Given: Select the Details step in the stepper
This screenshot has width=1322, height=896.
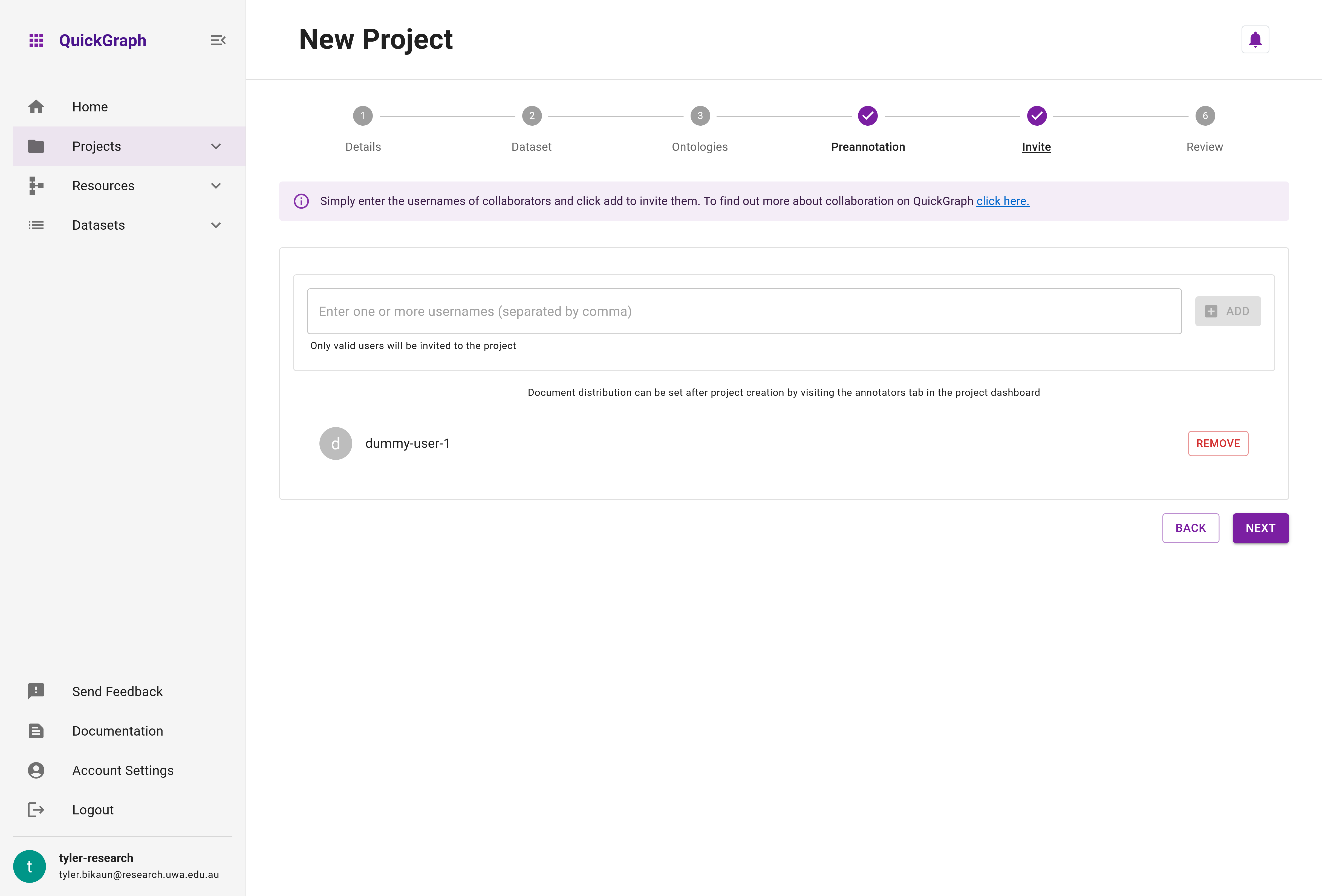Looking at the screenshot, I should [x=362, y=116].
